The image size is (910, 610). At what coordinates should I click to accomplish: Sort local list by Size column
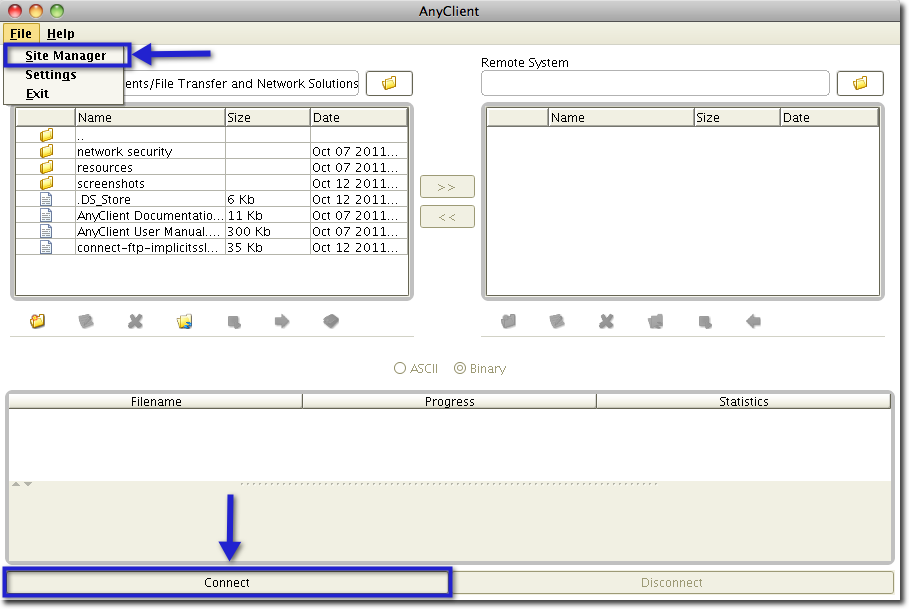tap(268, 118)
